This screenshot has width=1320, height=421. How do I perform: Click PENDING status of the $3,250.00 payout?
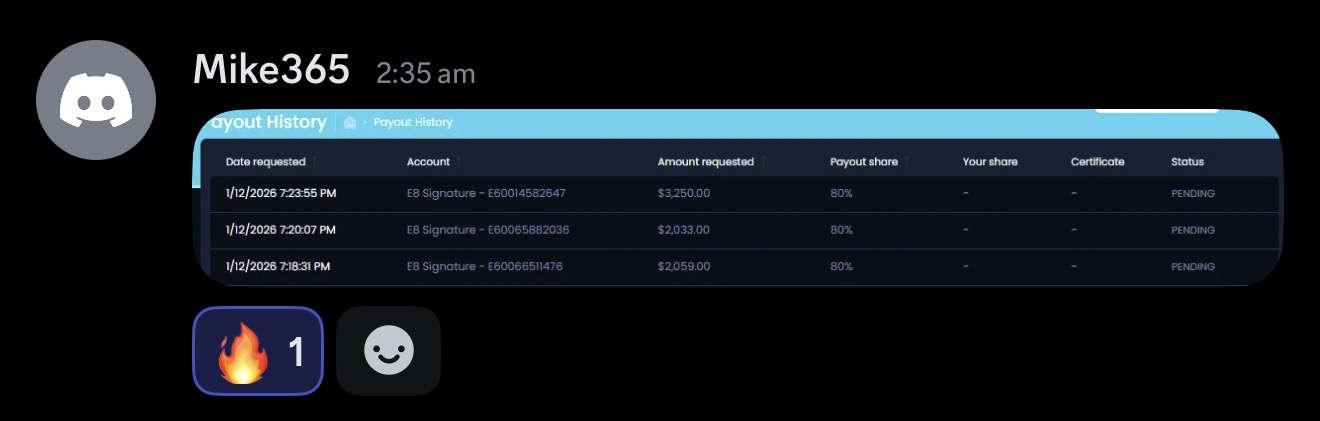(x=1193, y=193)
